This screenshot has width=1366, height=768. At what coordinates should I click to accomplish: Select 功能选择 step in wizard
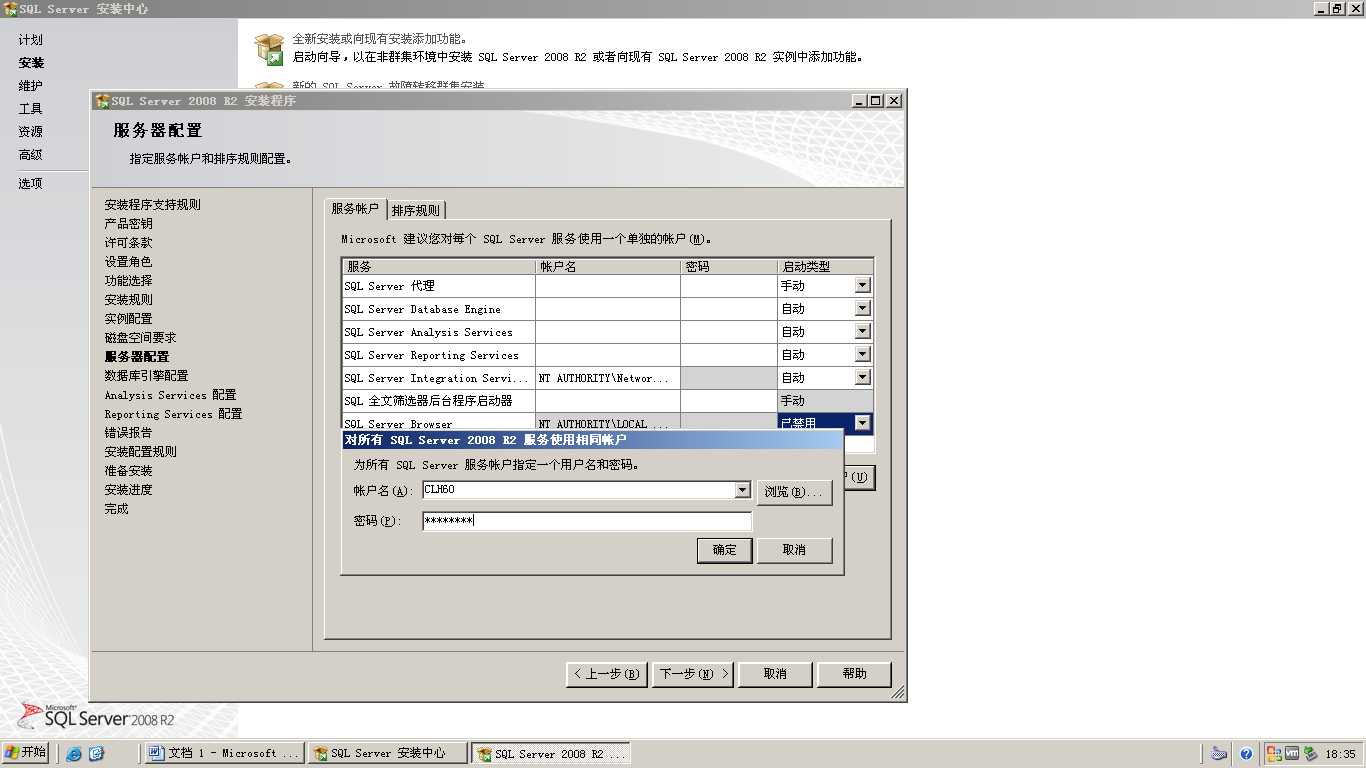[128, 281]
